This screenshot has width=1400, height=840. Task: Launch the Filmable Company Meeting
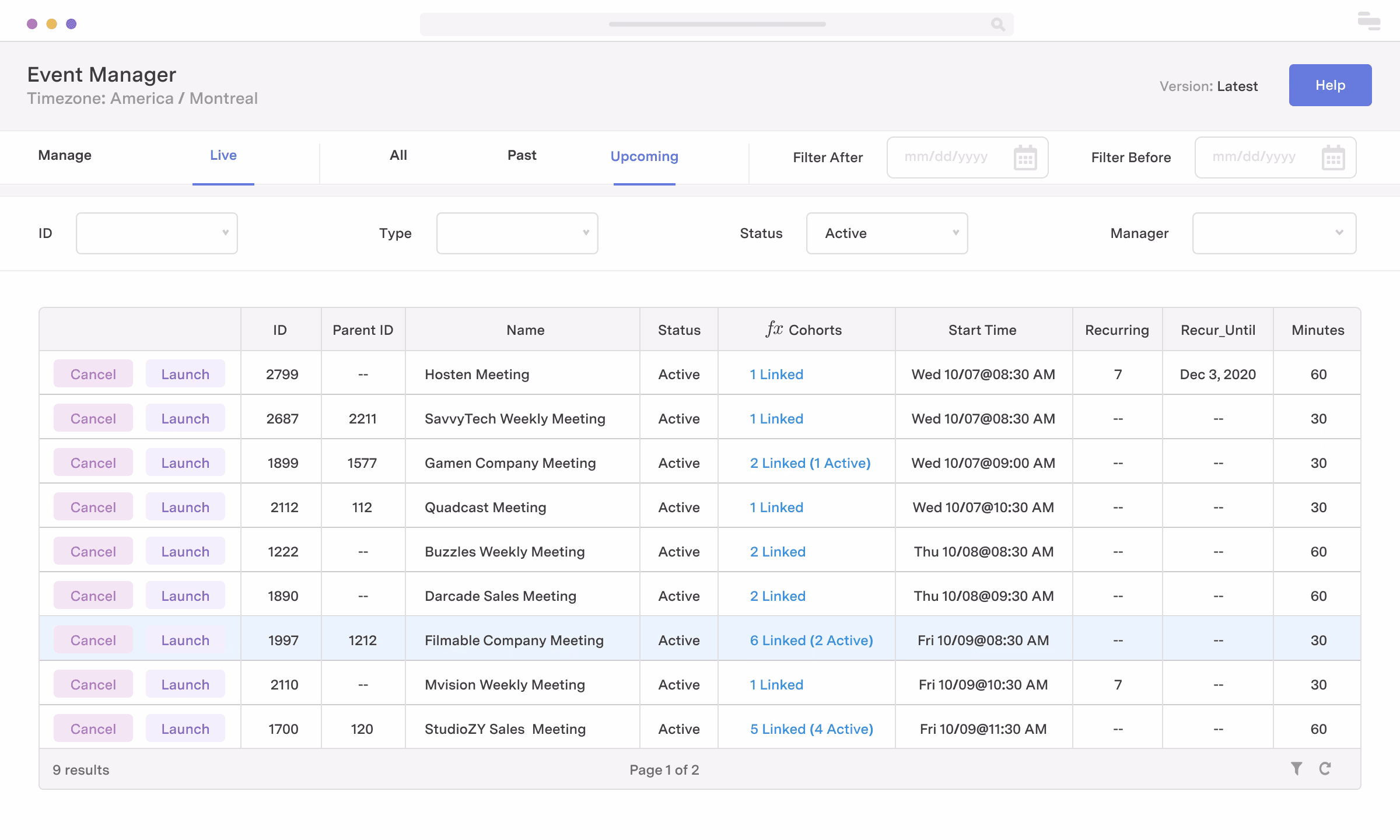(185, 640)
